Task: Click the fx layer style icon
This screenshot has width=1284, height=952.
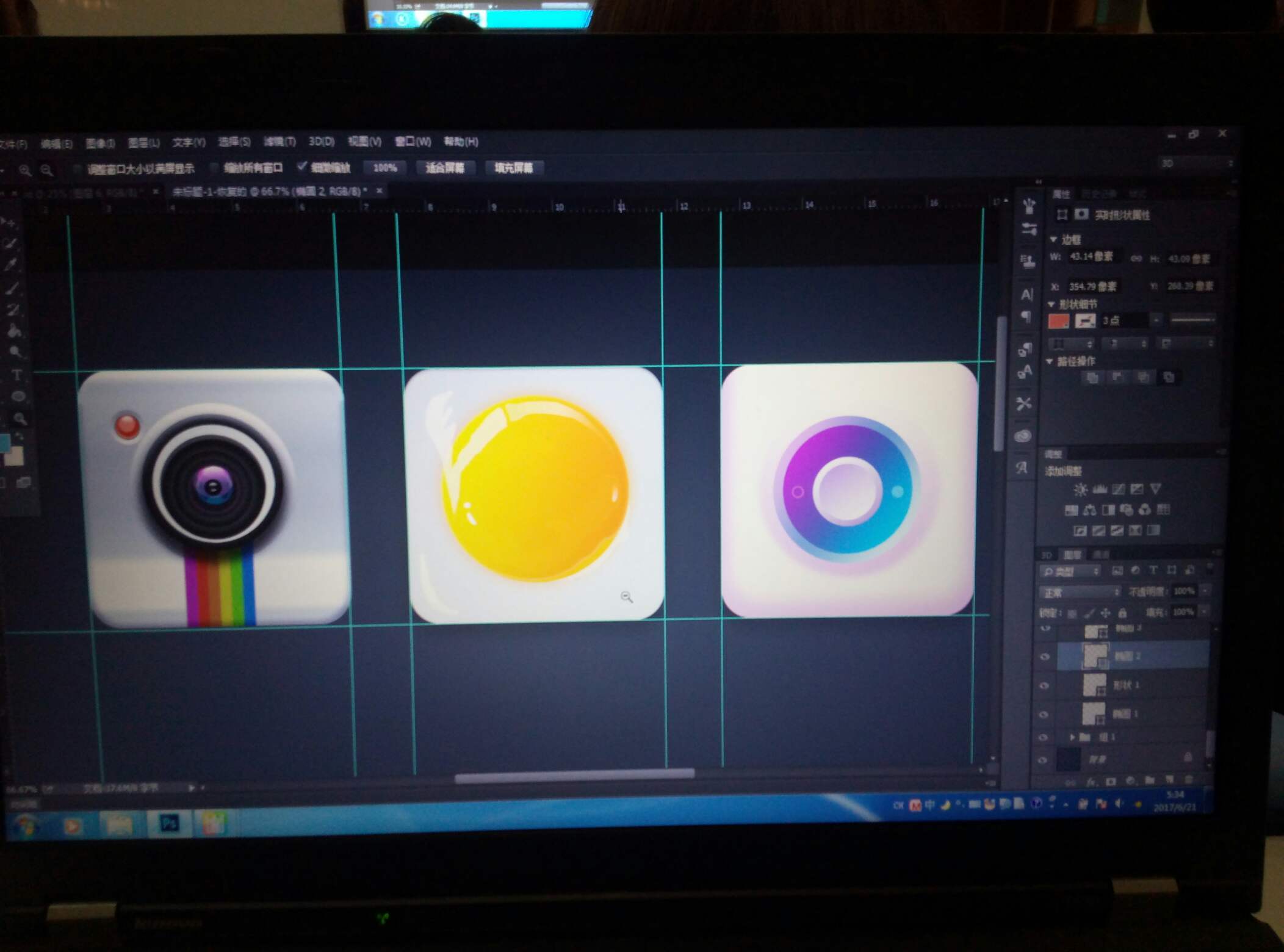Action: [x=1091, y=781]
